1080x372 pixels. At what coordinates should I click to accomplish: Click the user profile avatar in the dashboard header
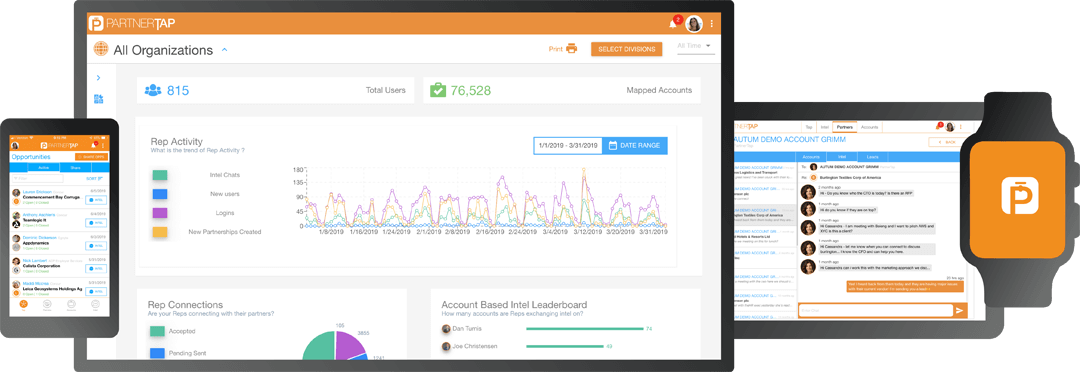tap(694, 24)
